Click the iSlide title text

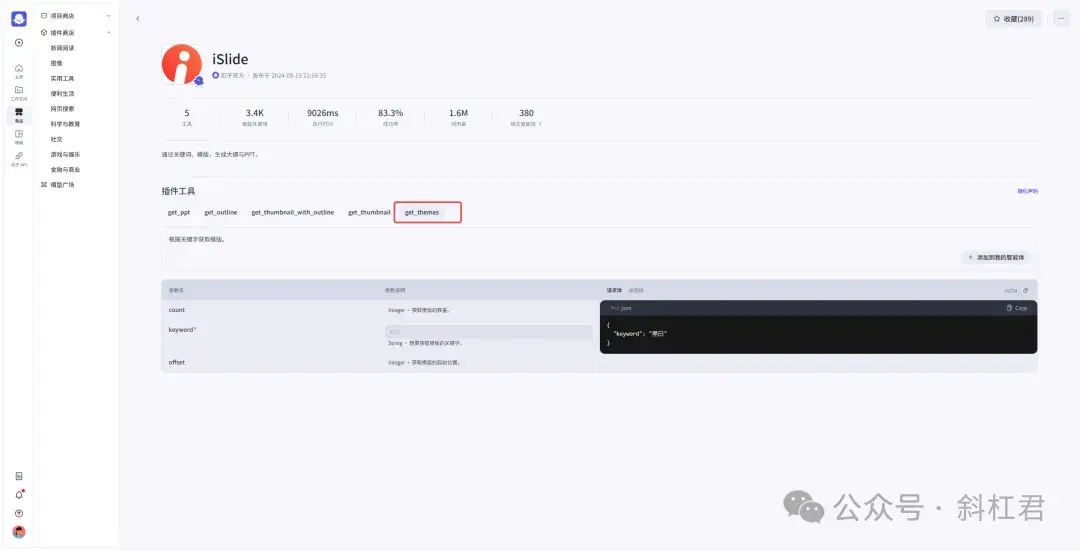pos(230,59)
